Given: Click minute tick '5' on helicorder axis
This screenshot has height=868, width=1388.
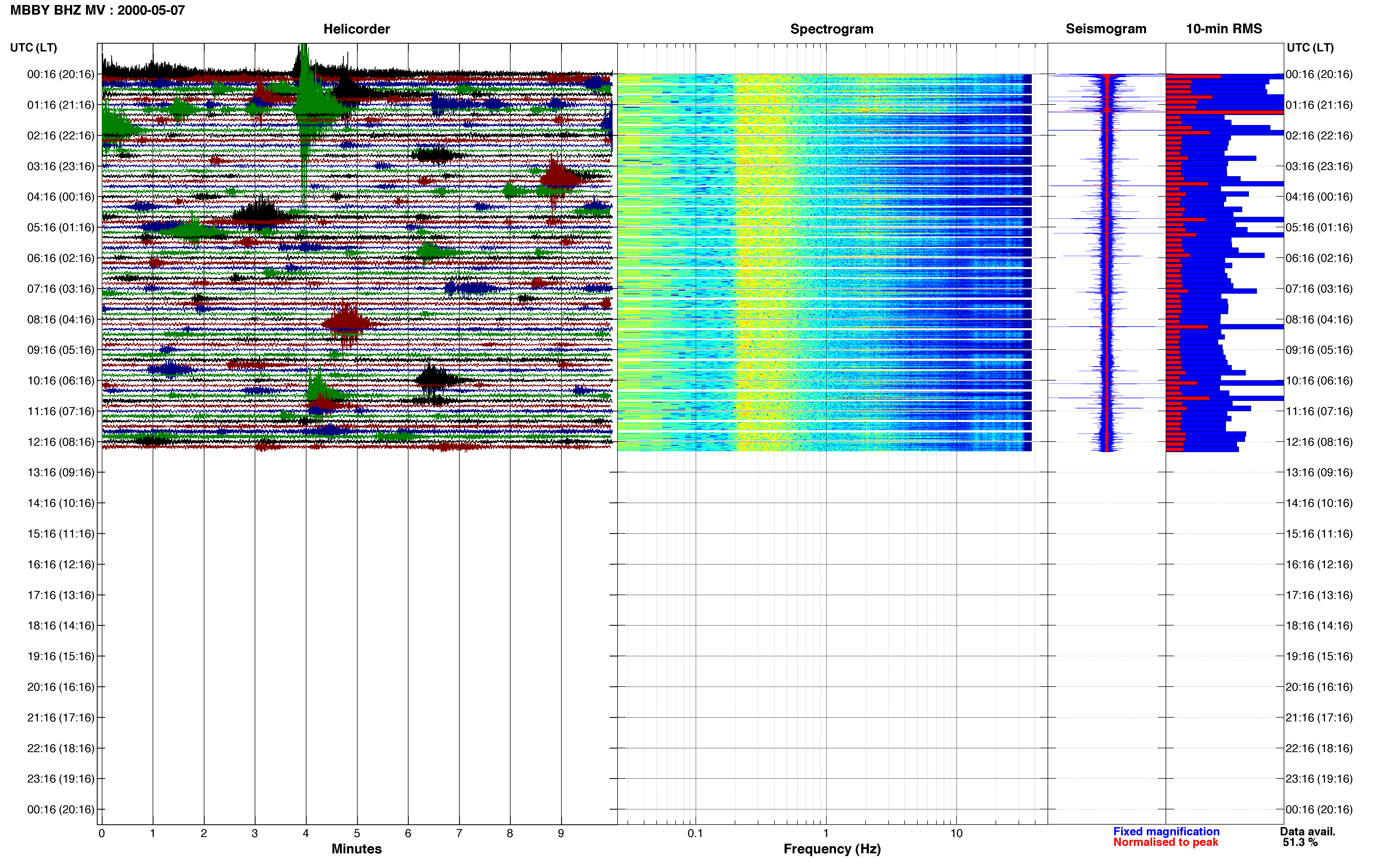Looking at the screenshot, I should pos(357,833).
